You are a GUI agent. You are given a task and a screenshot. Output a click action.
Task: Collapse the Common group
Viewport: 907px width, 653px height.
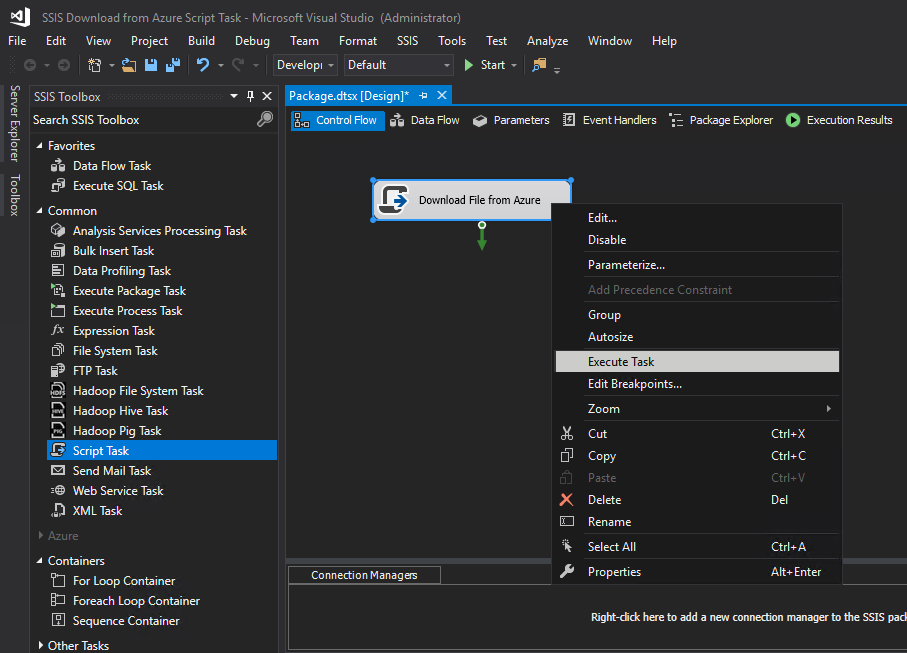coord(40,211)
